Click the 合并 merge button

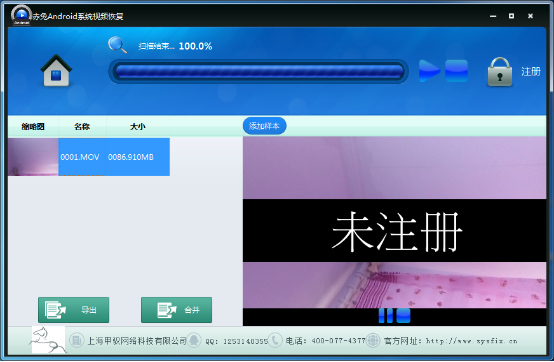point(177,310)
